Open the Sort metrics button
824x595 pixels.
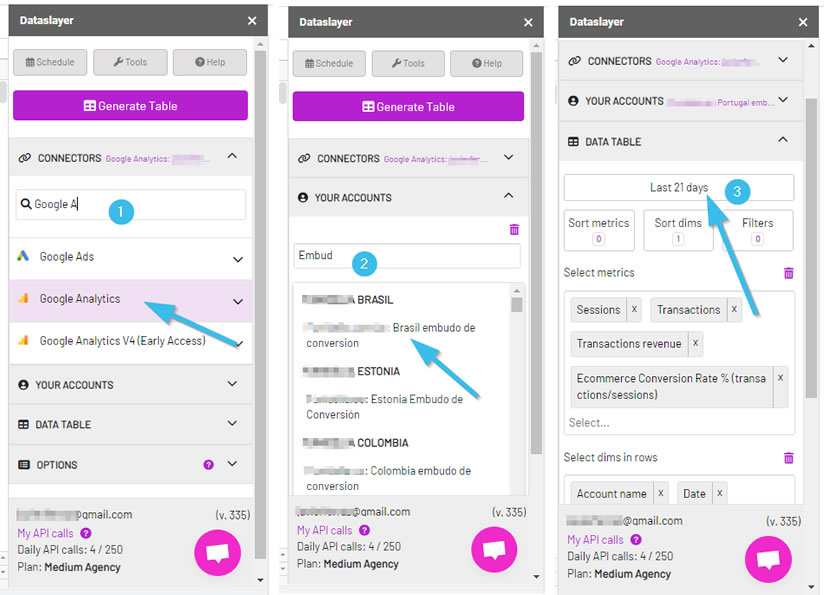pyautogui.click(x=598, y=230)
